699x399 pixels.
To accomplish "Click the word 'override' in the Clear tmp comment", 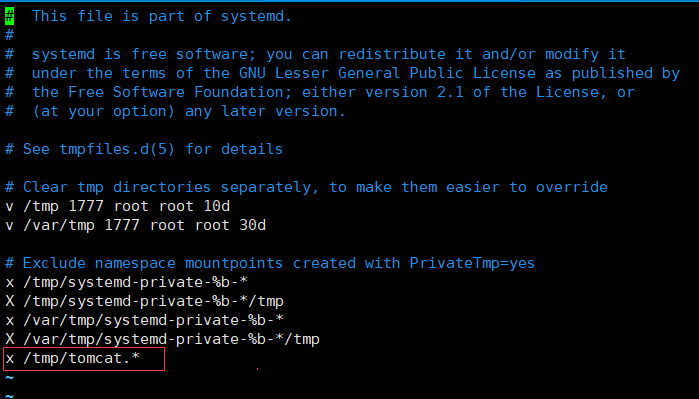I will pos(572,187).
